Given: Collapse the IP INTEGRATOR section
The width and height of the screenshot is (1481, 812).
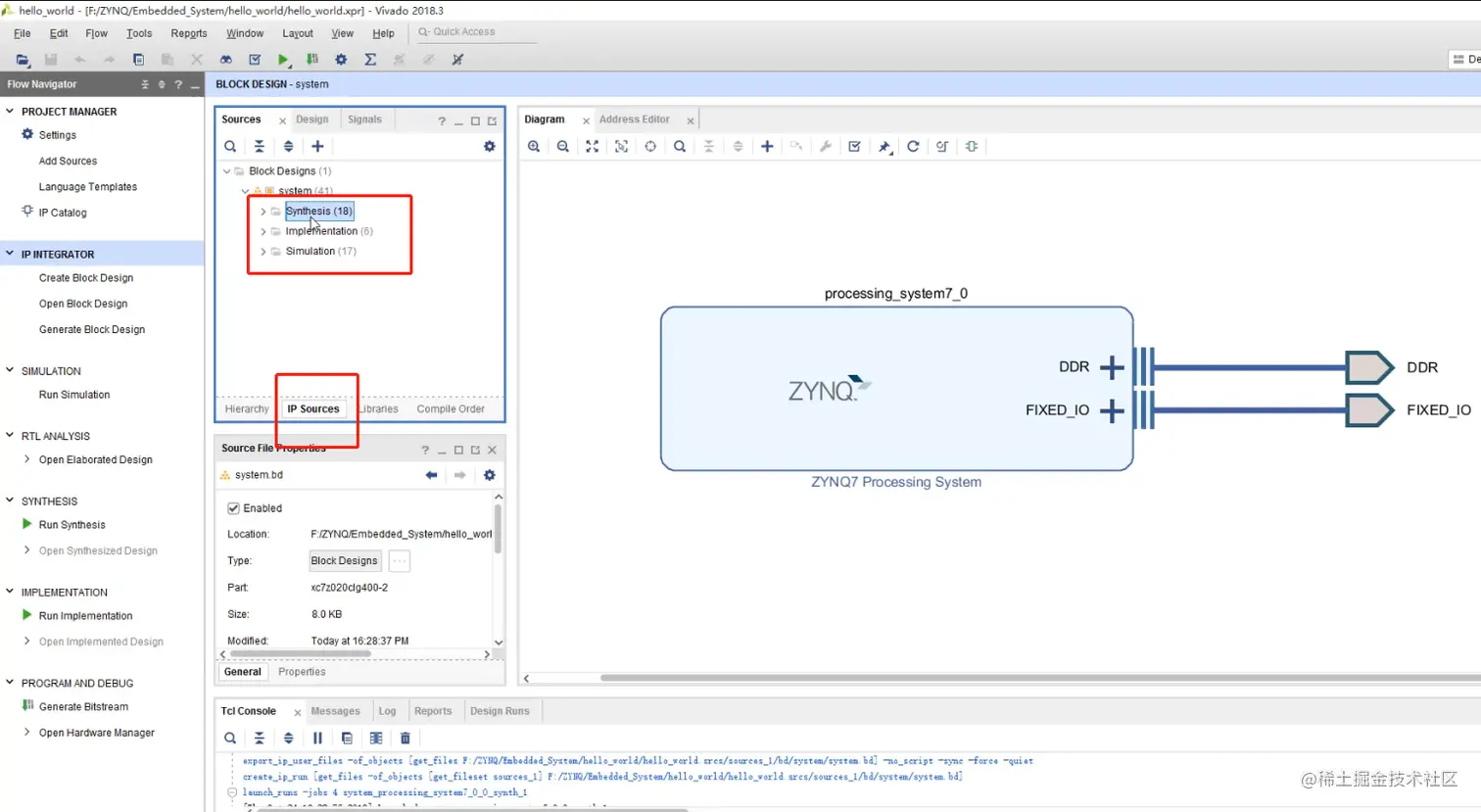Looking at the screenshot, I should coord(10,254).
